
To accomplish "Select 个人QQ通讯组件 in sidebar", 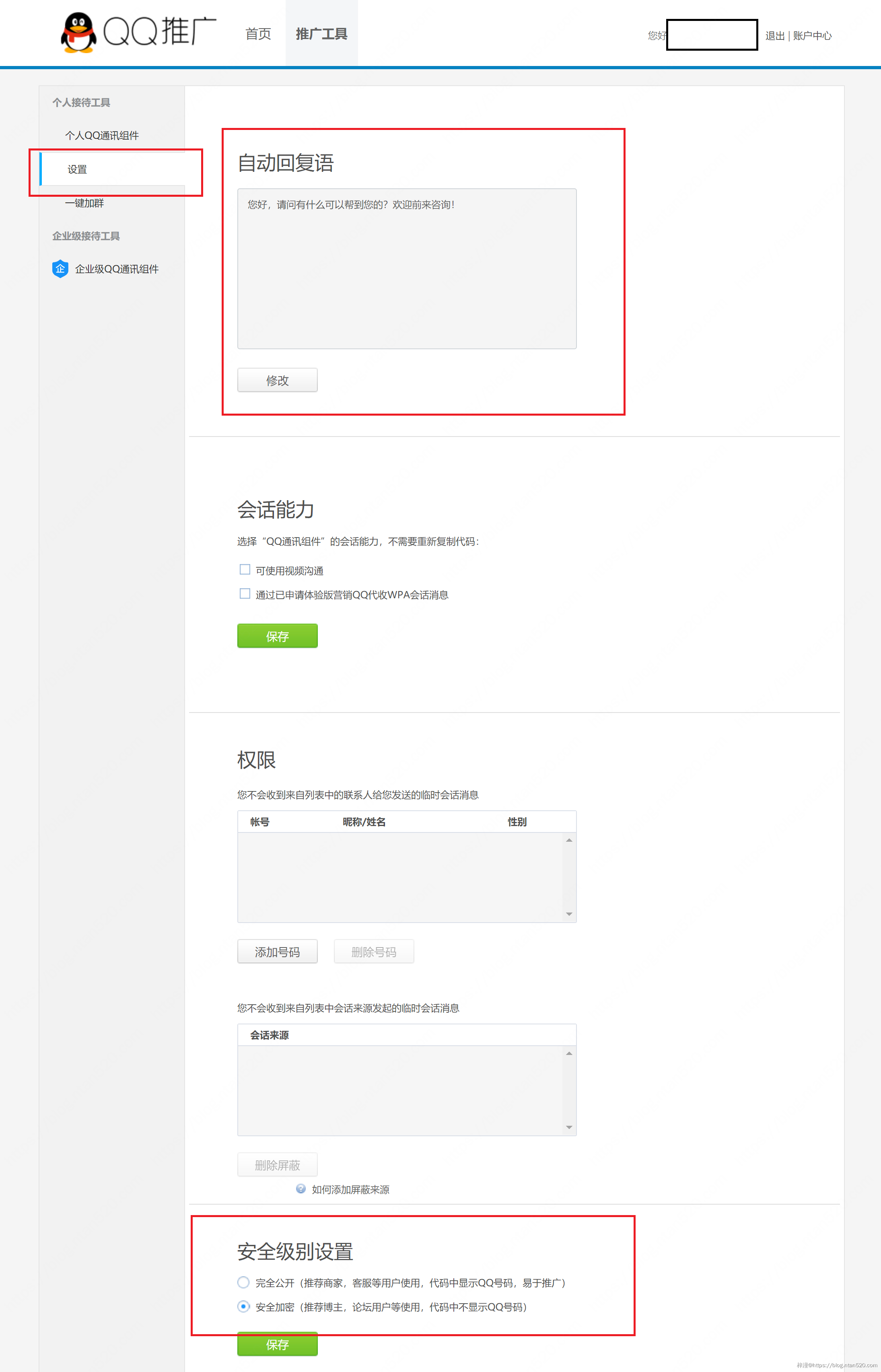I will click(x=102, y=136).
